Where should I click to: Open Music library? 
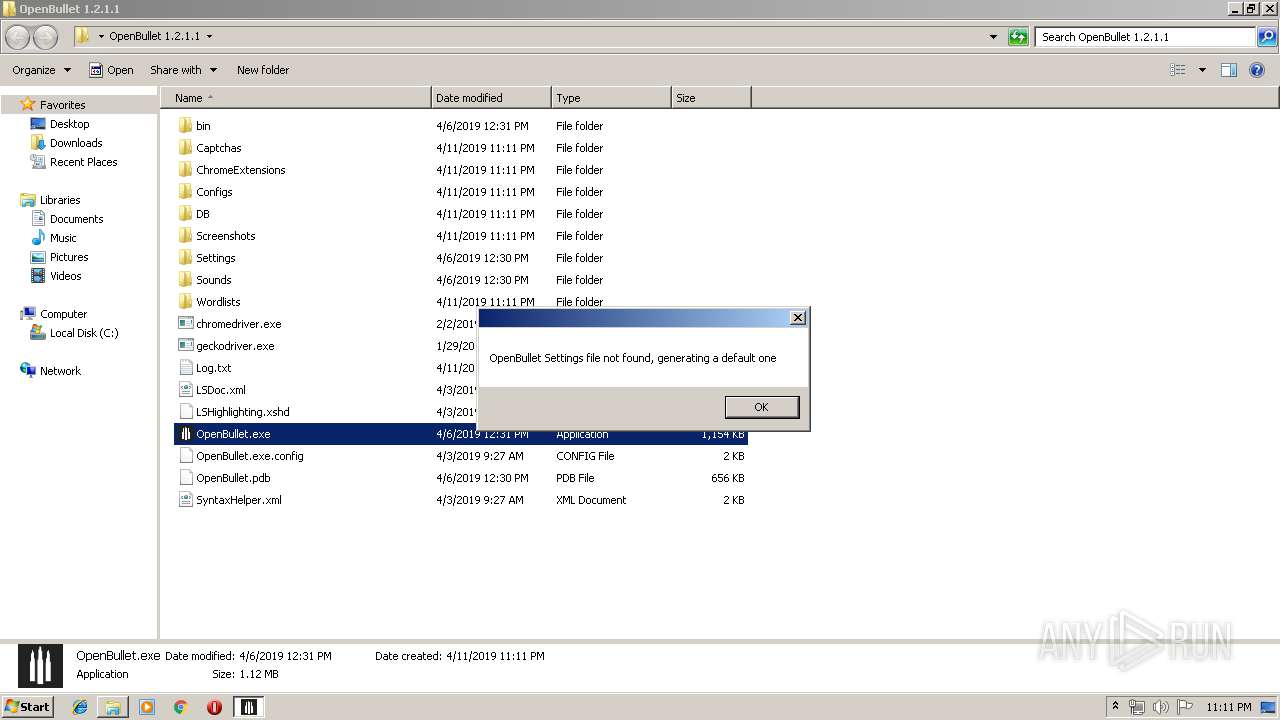point(63,238)
